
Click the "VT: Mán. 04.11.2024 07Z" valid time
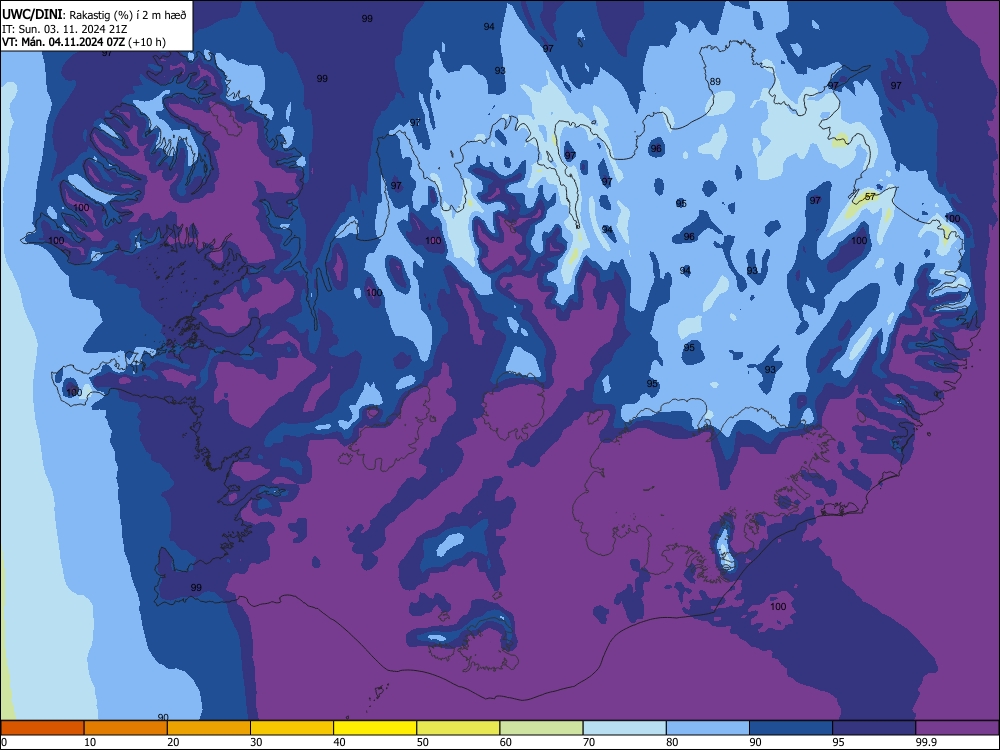[64, 42]
